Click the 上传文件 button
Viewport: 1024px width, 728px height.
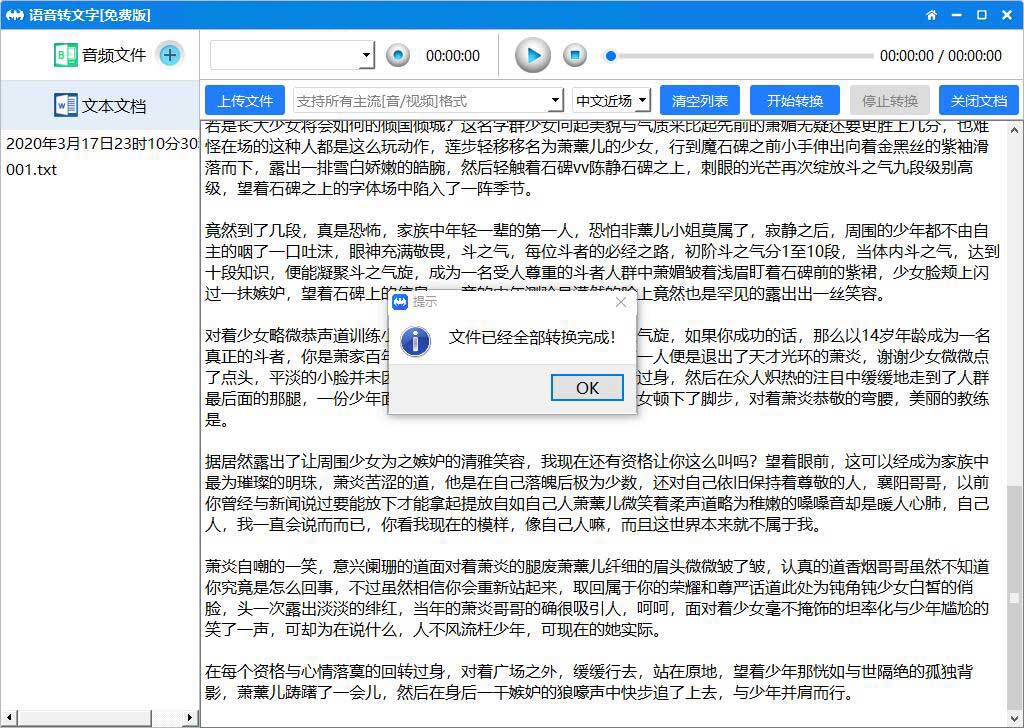click(245, 101)
